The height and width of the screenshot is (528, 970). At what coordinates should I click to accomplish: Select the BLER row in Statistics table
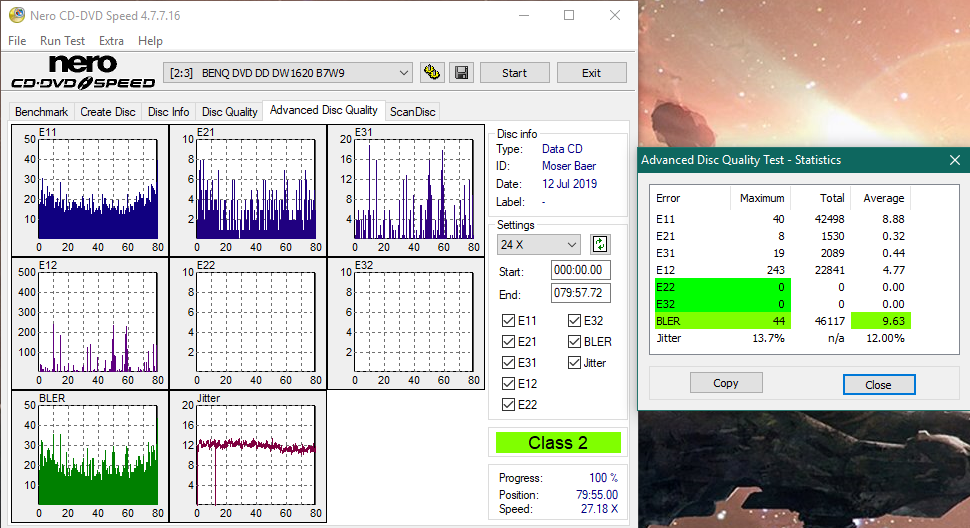click(781, 321)
